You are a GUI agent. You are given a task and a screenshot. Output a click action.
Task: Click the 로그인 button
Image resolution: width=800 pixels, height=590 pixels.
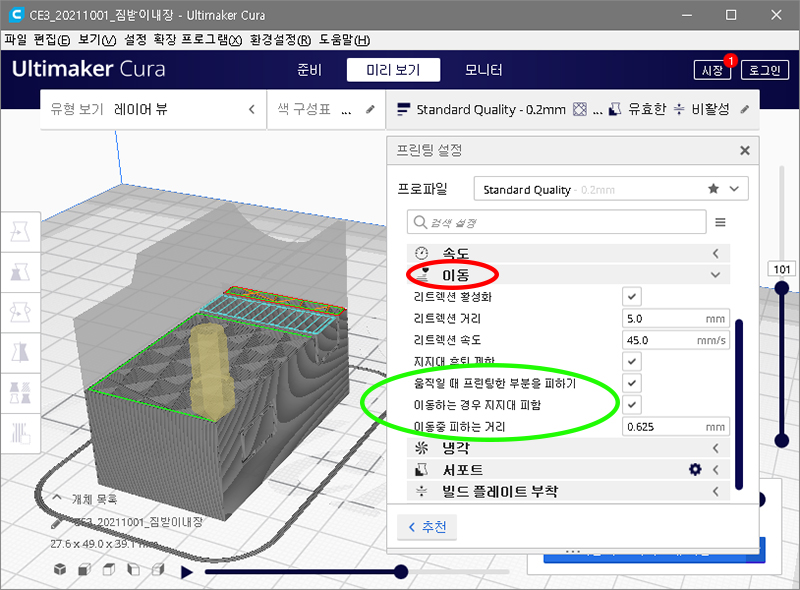point(765,70)
